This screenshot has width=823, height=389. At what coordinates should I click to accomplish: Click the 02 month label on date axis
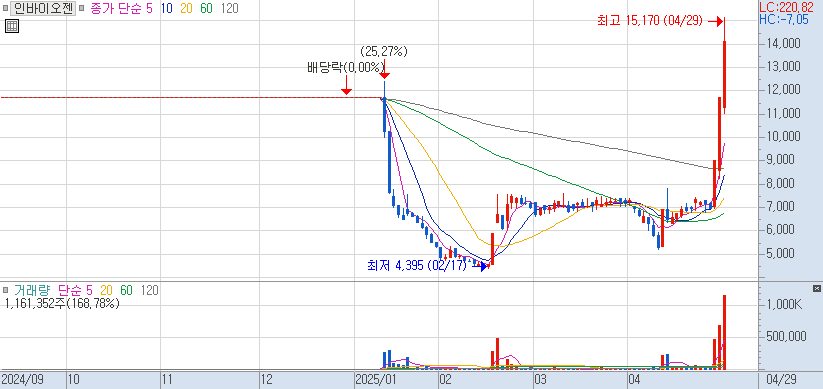446,379
